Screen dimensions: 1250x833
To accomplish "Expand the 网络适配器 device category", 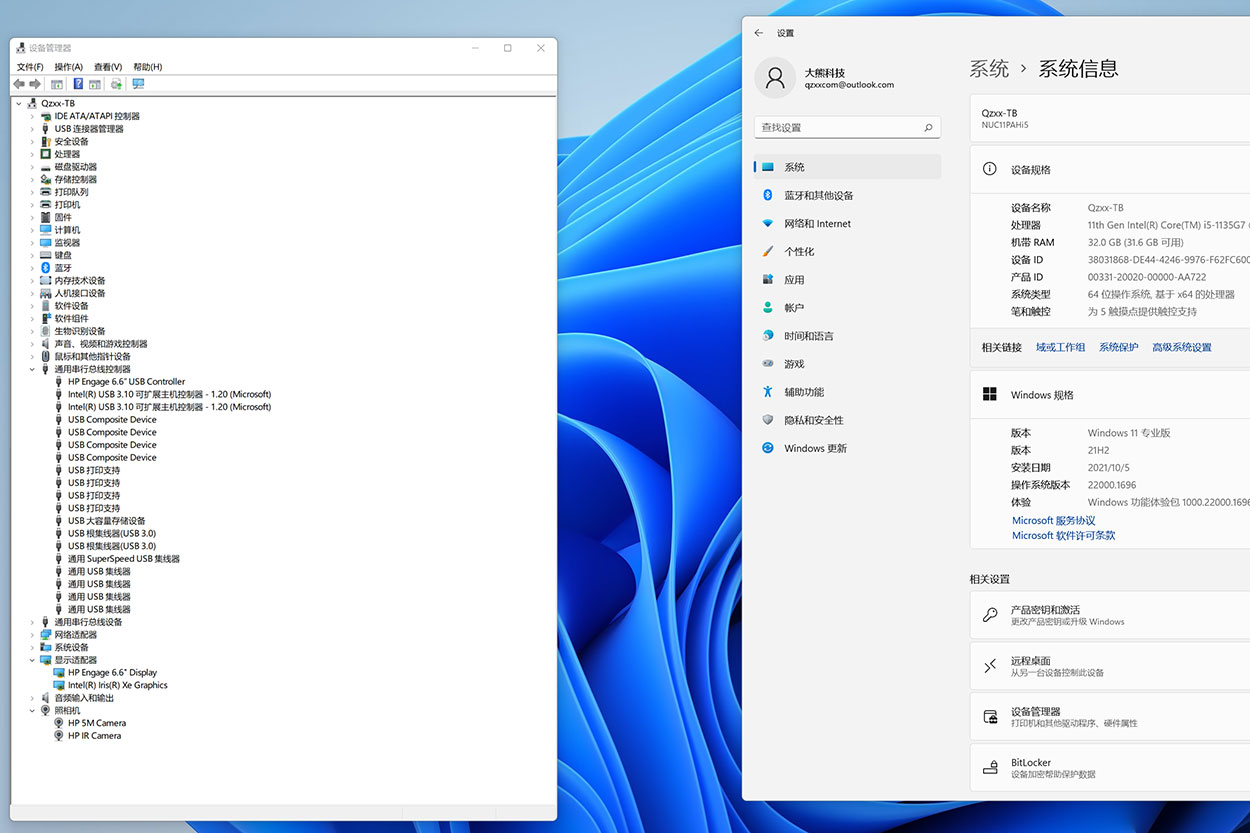I will point(32,634).
